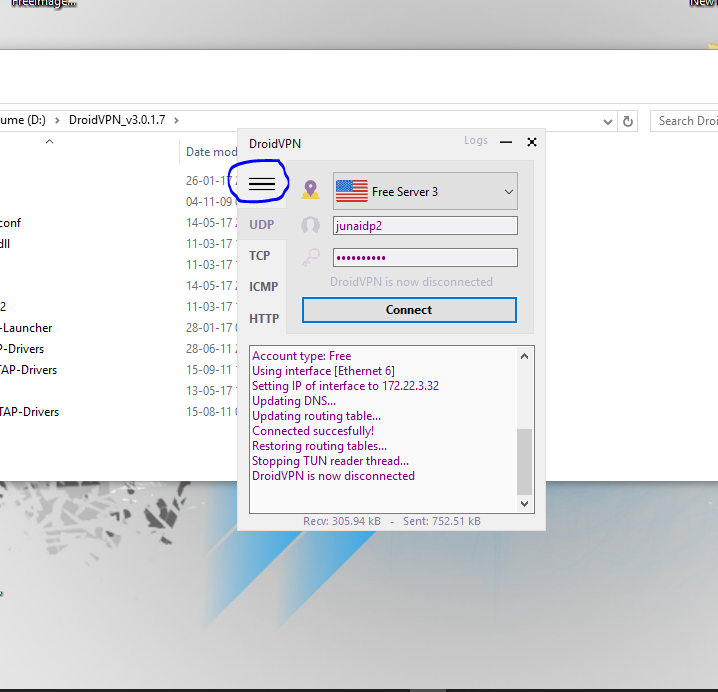Click the US flag server icon
The width and height of the screenshot is (718, 692).
(x=351, y=191)
